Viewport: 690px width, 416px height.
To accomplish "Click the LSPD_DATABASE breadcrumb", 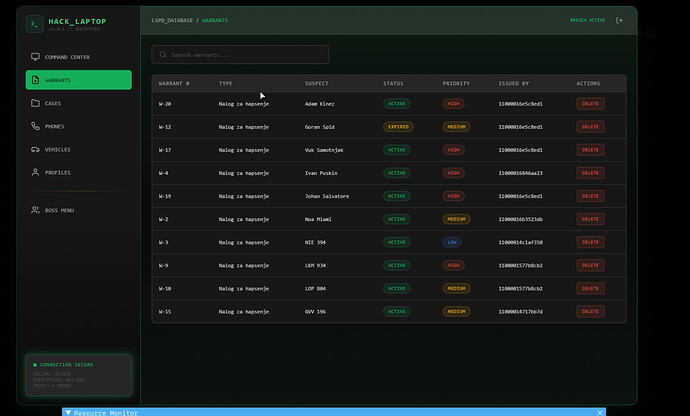I will pyautogui.click(x=172, y=20).
